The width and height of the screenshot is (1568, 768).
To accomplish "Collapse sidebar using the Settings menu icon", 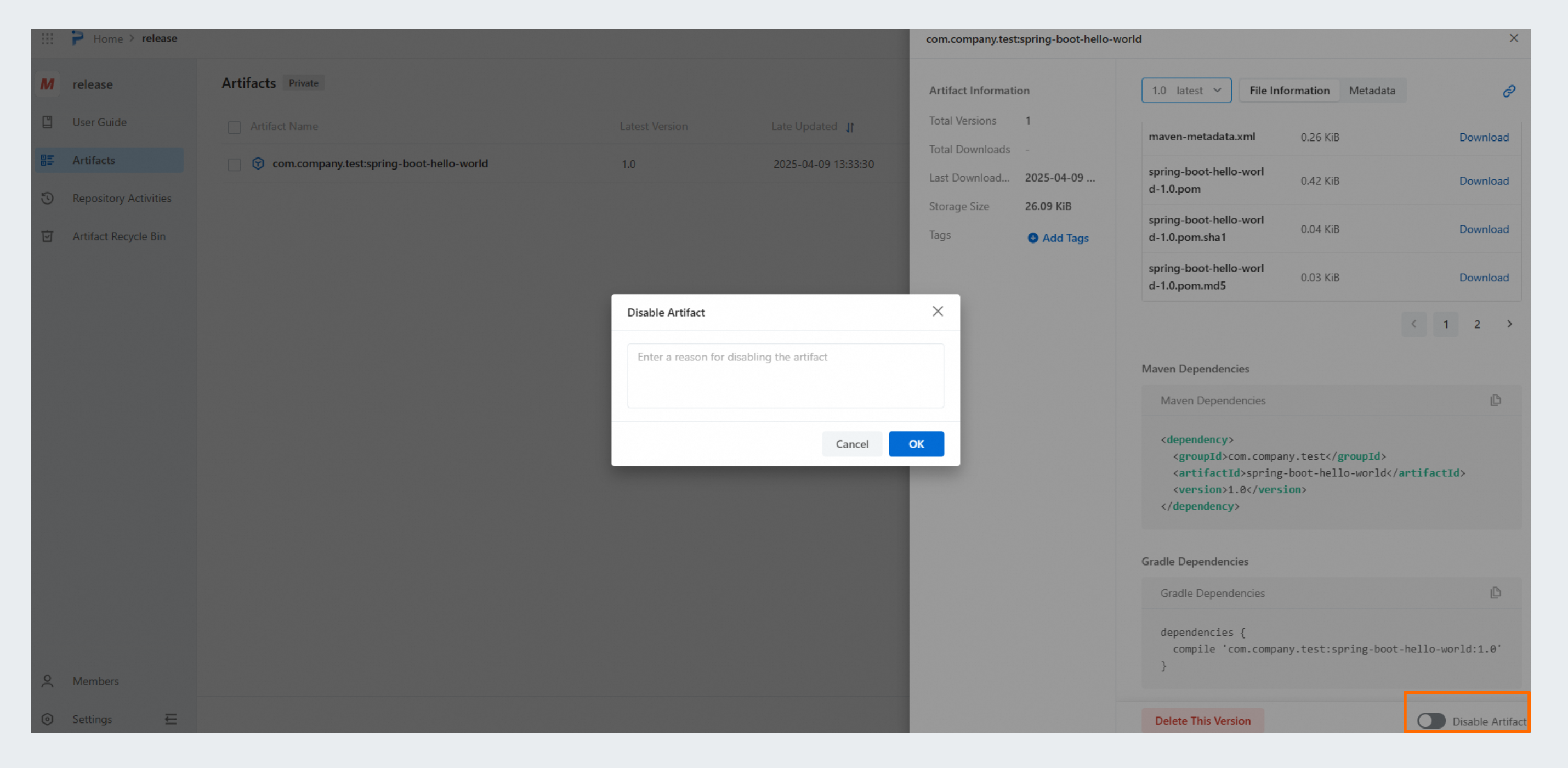I will [x=171, y=719].
